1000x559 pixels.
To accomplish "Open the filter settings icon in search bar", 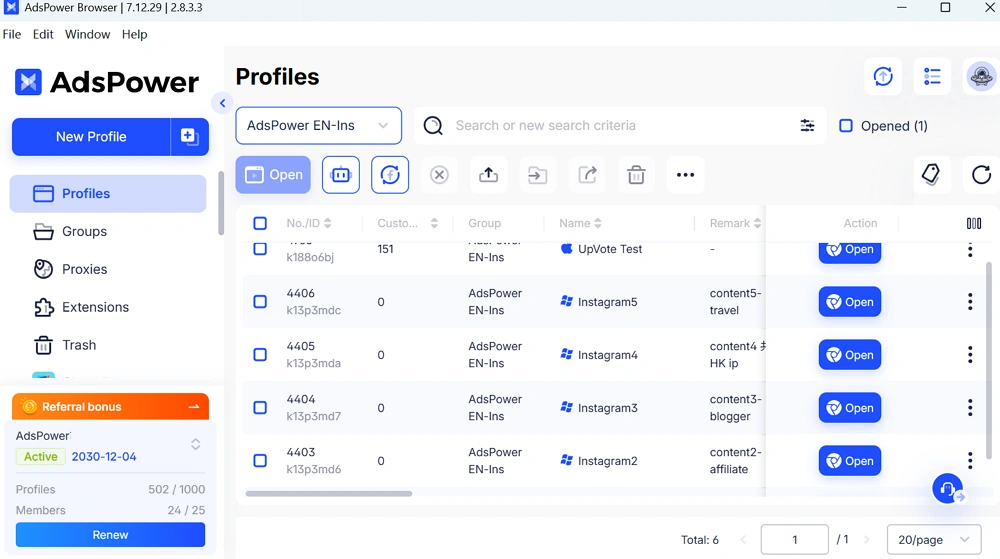I will tap(807, 126).
